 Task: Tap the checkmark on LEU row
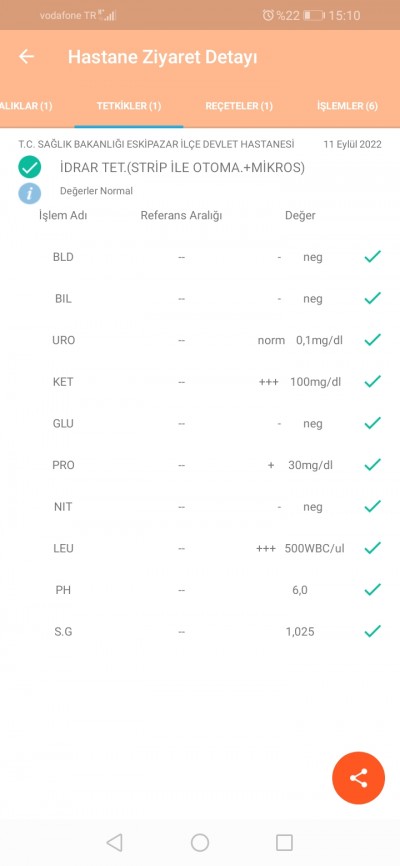click(372, 548)
